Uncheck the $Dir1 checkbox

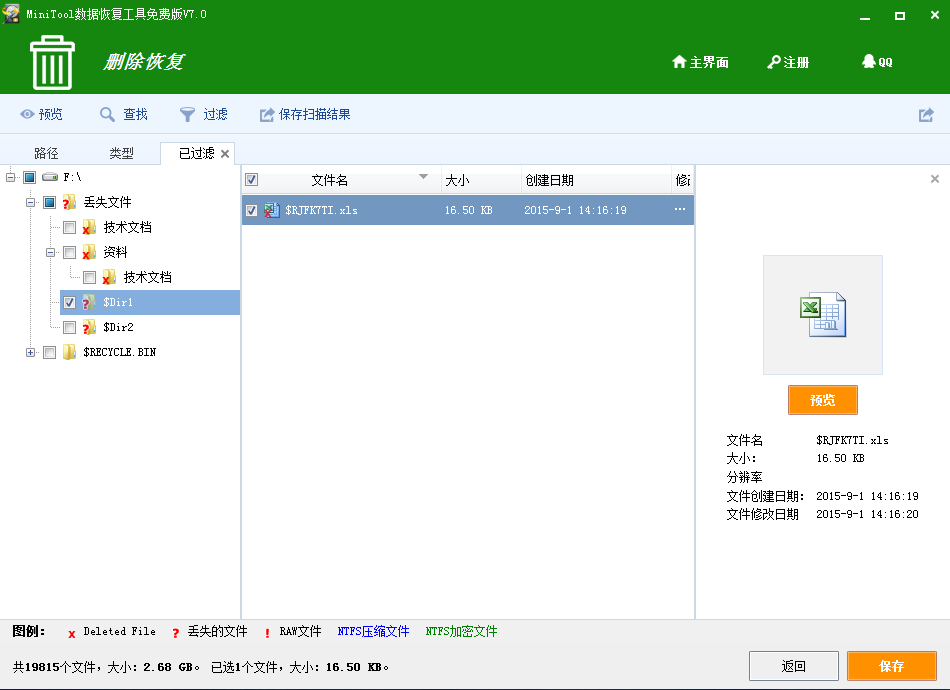70,302
